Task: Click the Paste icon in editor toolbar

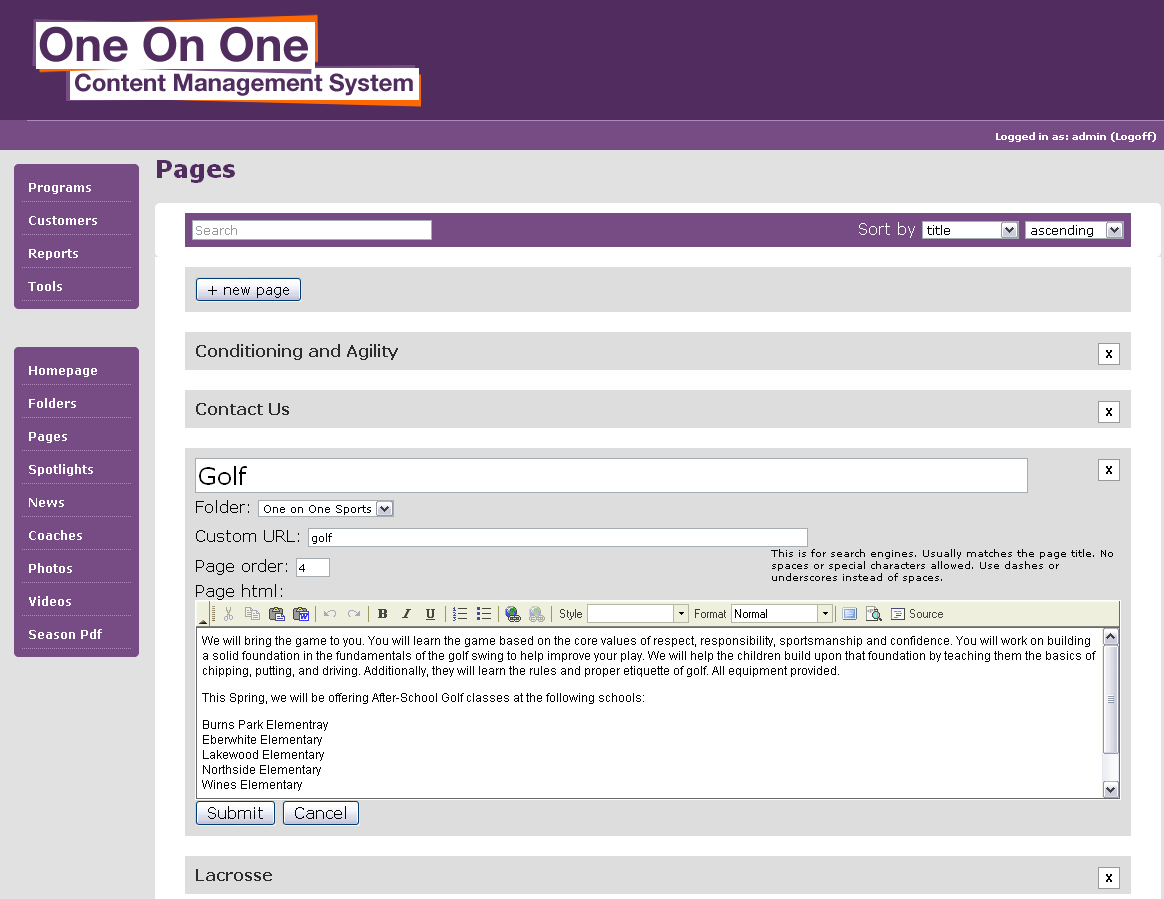Action: pyautogui.click(x=277, y=614)
